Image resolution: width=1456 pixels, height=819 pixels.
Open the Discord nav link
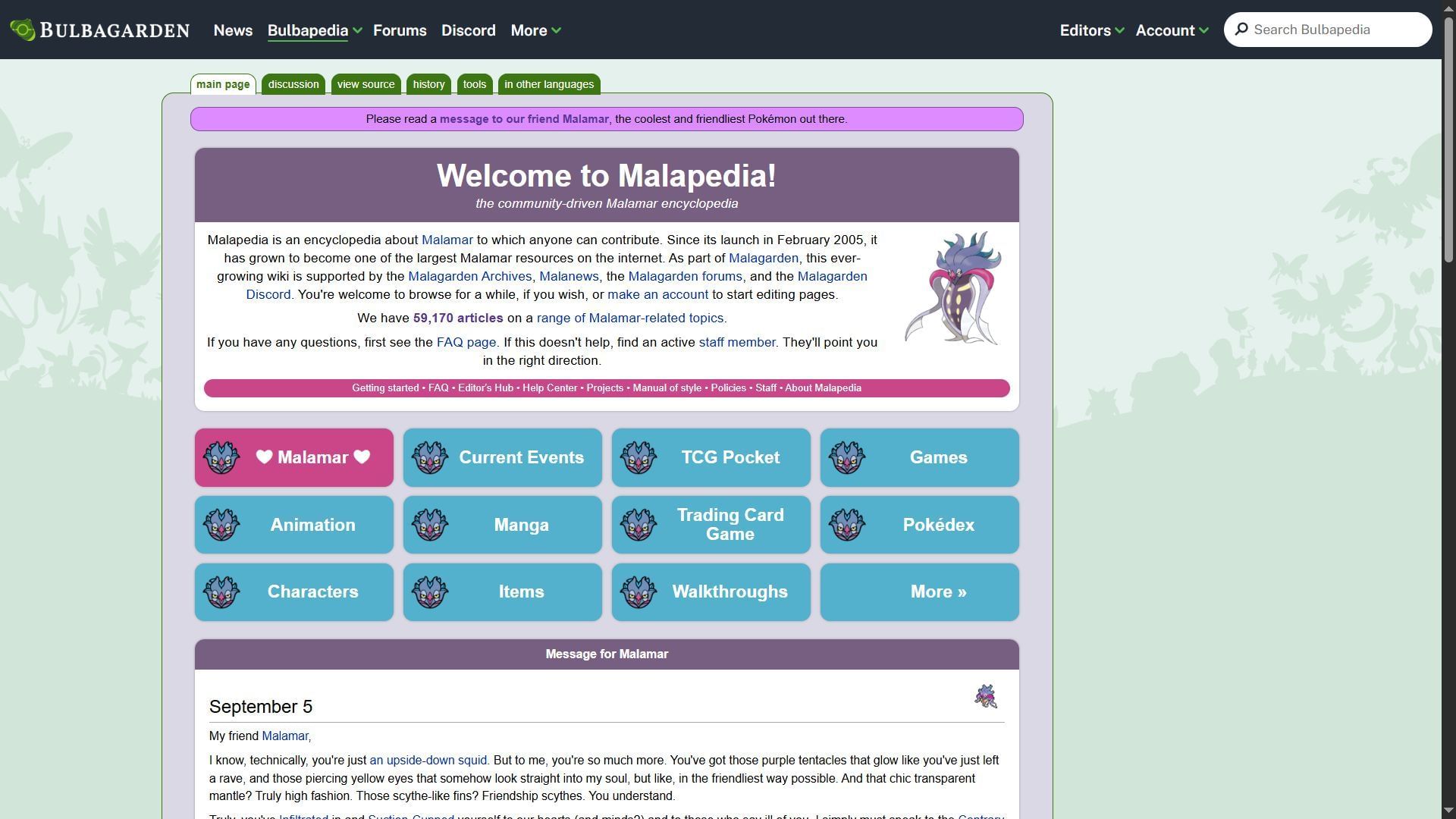tap(469, 30)
